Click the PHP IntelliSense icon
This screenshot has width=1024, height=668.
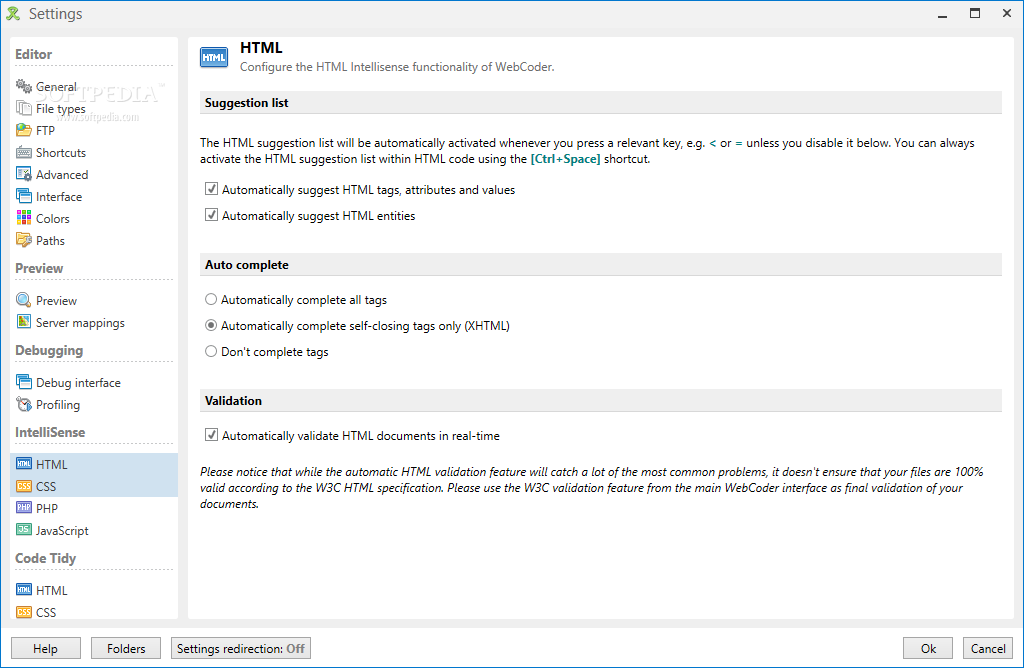coord(24,509)
